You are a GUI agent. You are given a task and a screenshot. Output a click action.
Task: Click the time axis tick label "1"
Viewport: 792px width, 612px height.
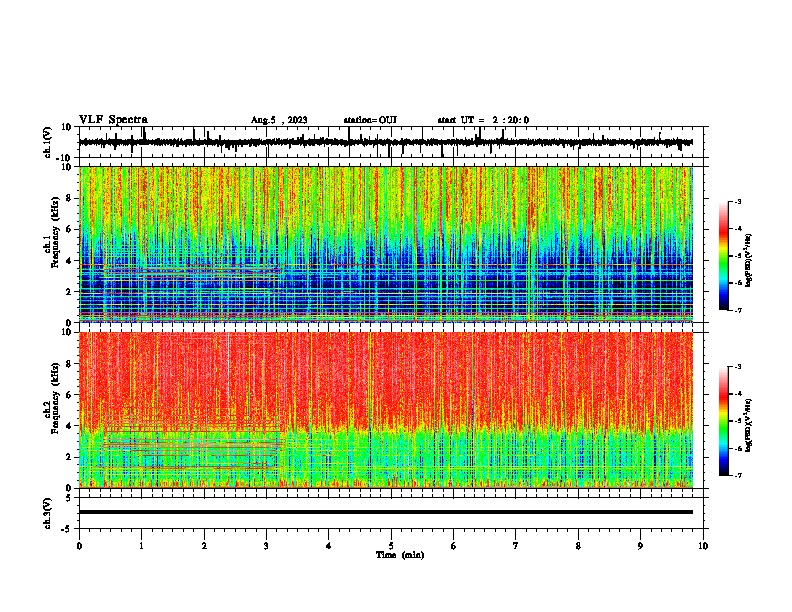(141, 546)
